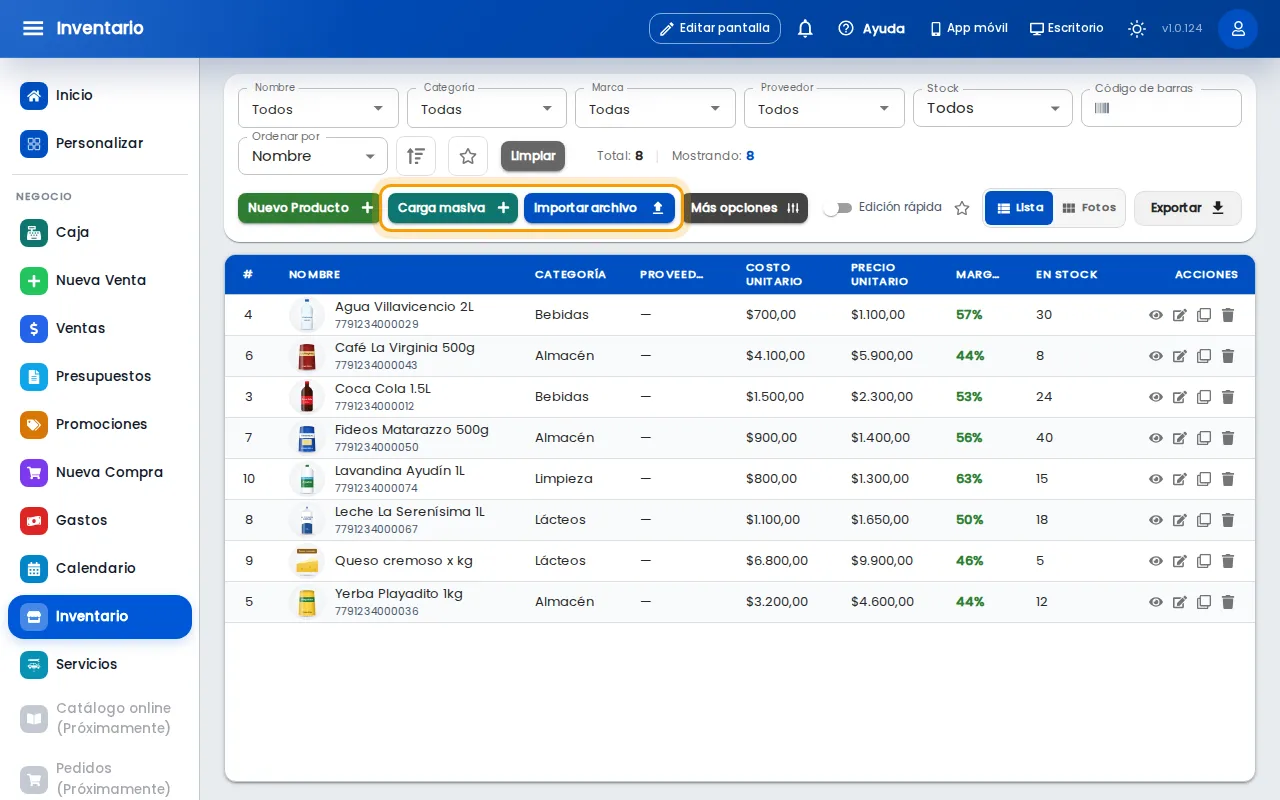This screenshot has height=800, width=1280.
Task: Click the Nuevo Producto button
Action: pos(310,208)
